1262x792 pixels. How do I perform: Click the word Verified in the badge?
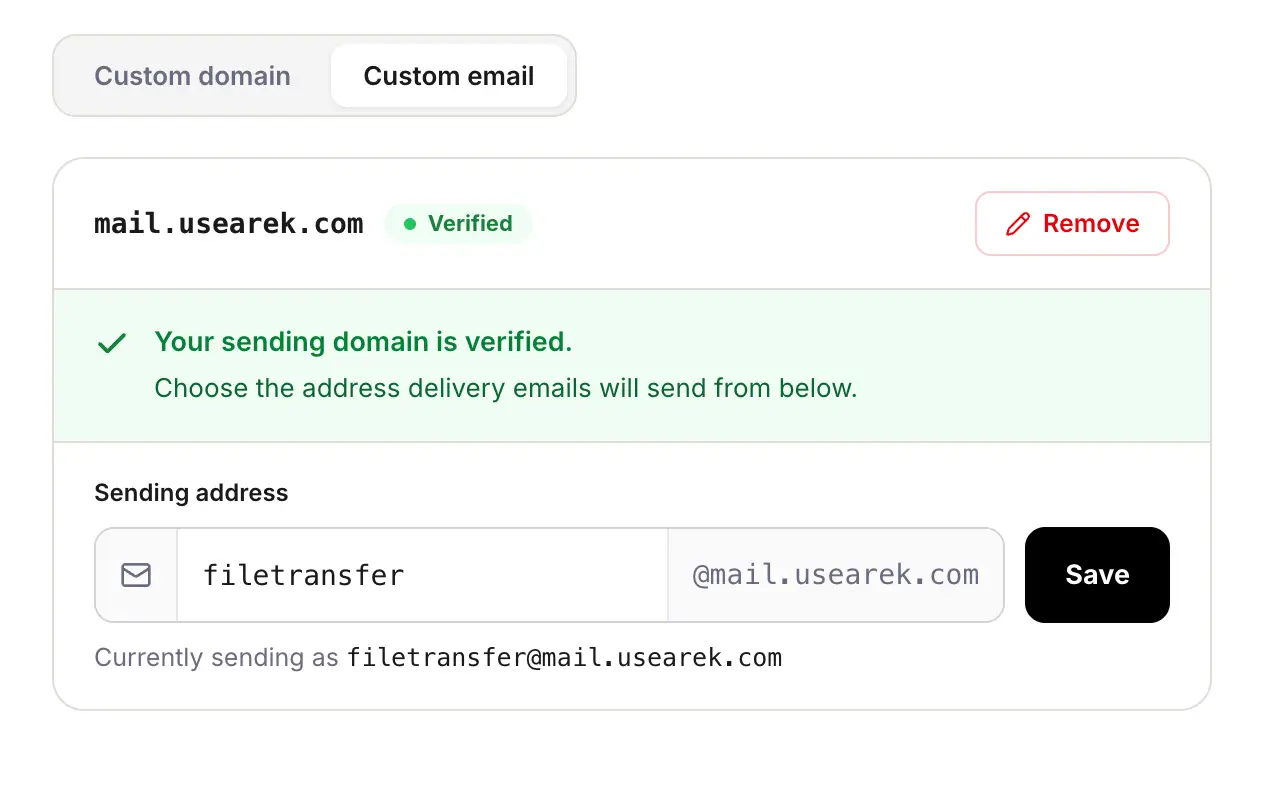470,224
